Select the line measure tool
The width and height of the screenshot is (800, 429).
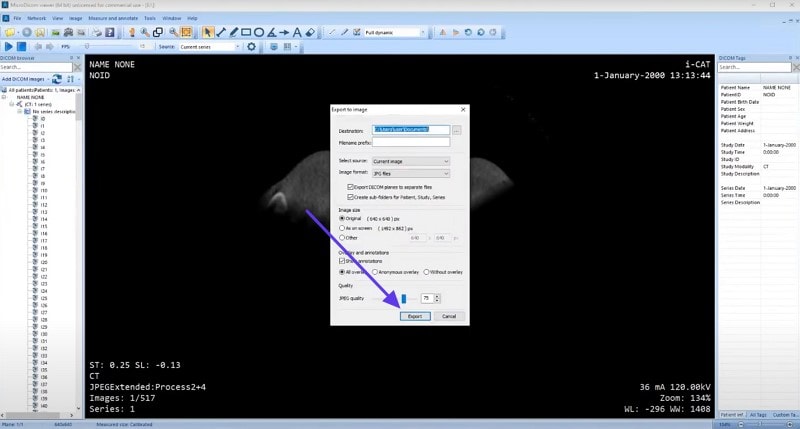point(221,33)
